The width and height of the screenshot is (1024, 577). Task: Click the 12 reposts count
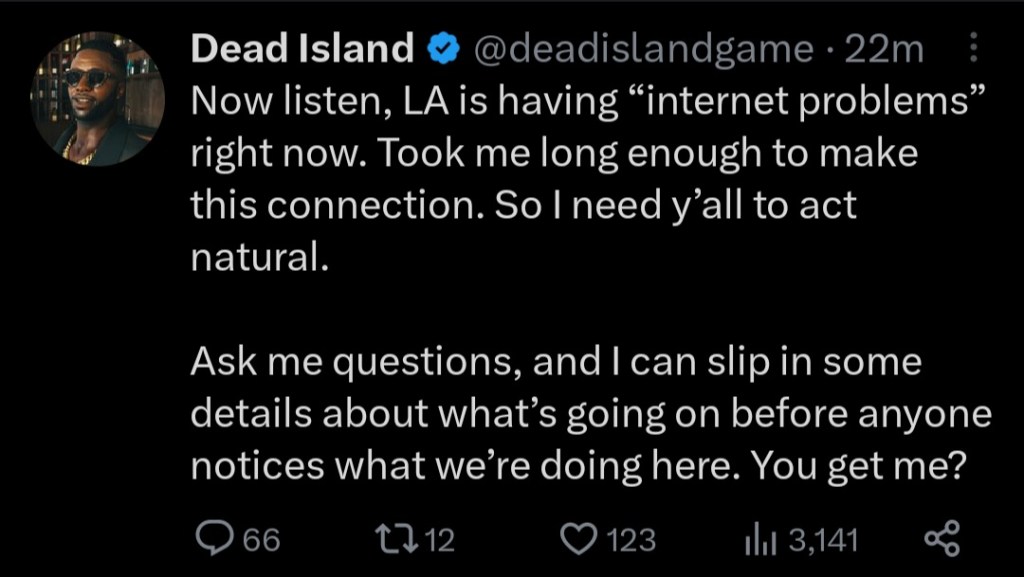tap(439, 541)
